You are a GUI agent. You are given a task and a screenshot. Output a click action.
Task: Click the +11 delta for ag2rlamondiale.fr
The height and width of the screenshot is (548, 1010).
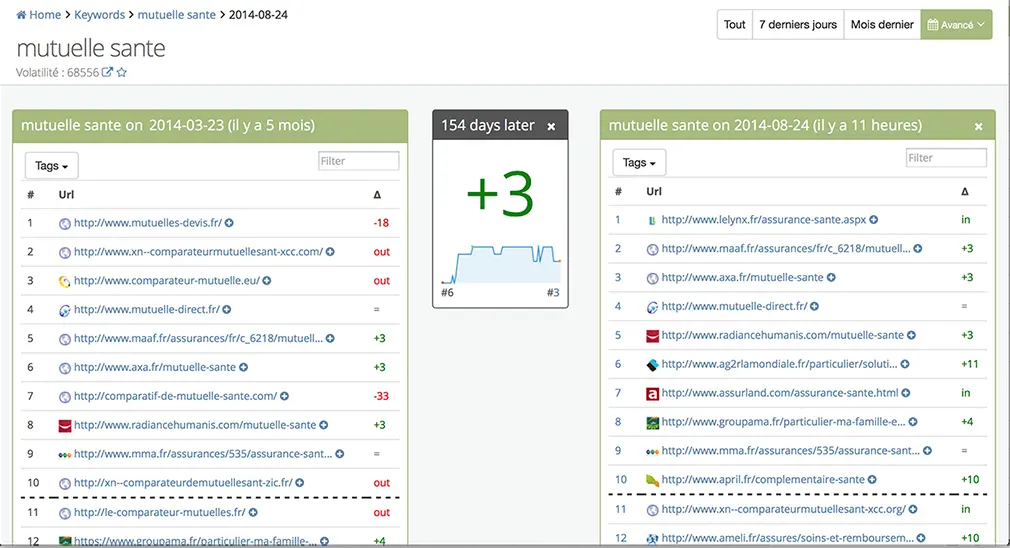click(969, 364)
